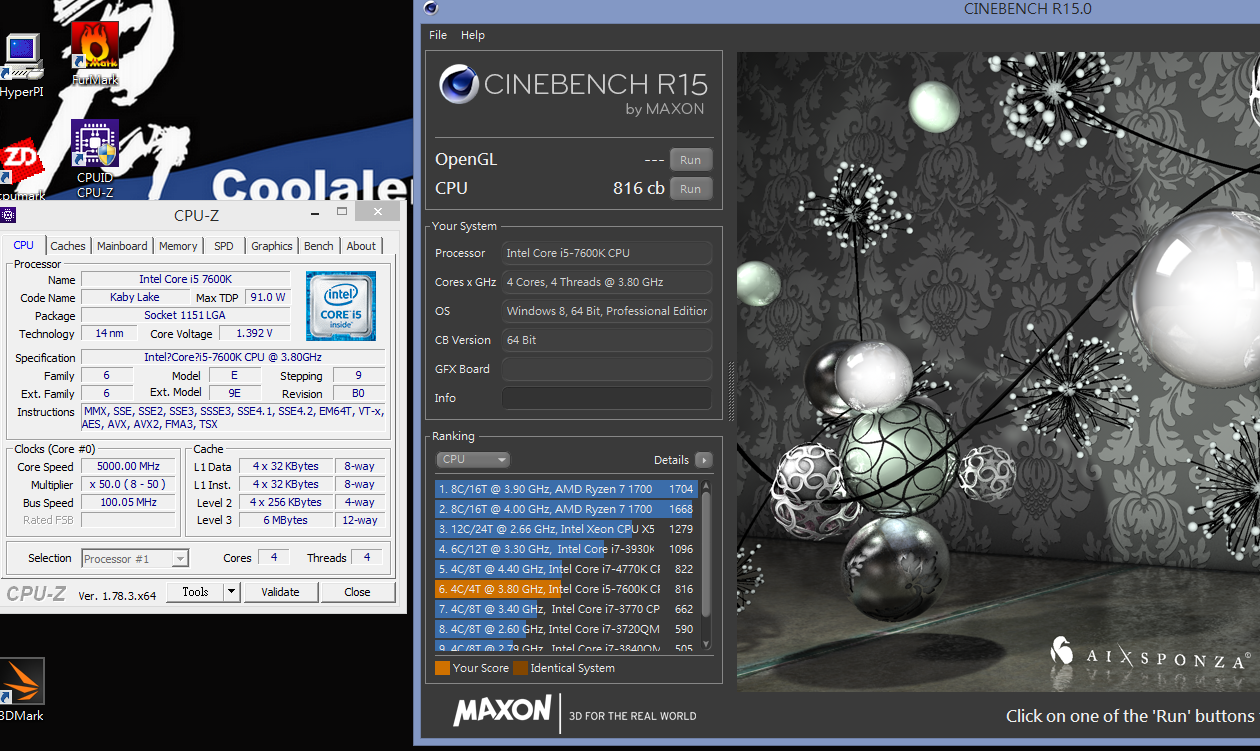Select ranking row 8 Core i7-3720QM
The height and width of the screenshot is (751, 1260).
pyautogui.click(x=566, y=629)
